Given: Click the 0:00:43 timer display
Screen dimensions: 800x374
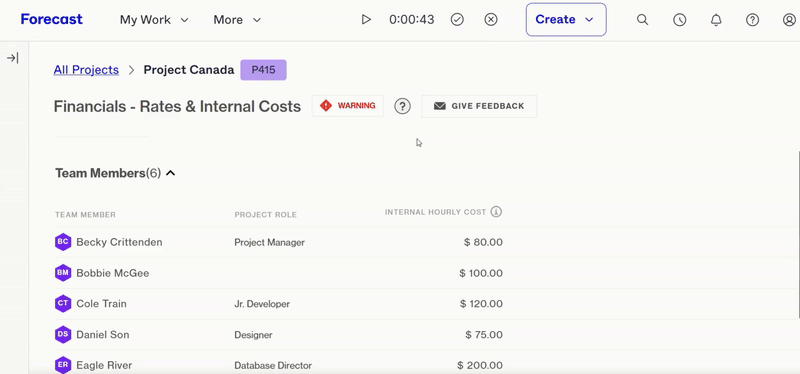Looking at the screenshot, I should click(412, 19).
